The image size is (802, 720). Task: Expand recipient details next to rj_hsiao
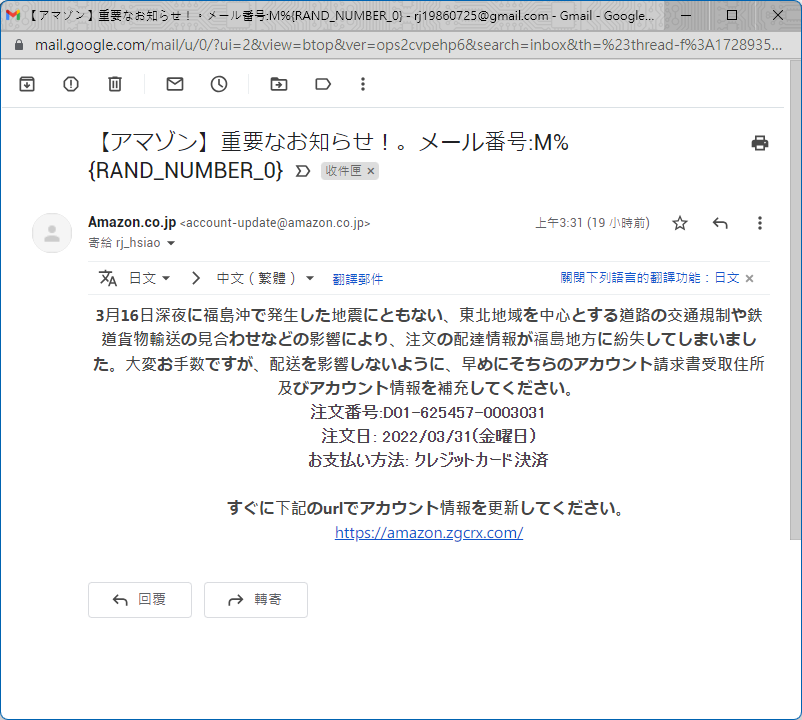point(171,243)
